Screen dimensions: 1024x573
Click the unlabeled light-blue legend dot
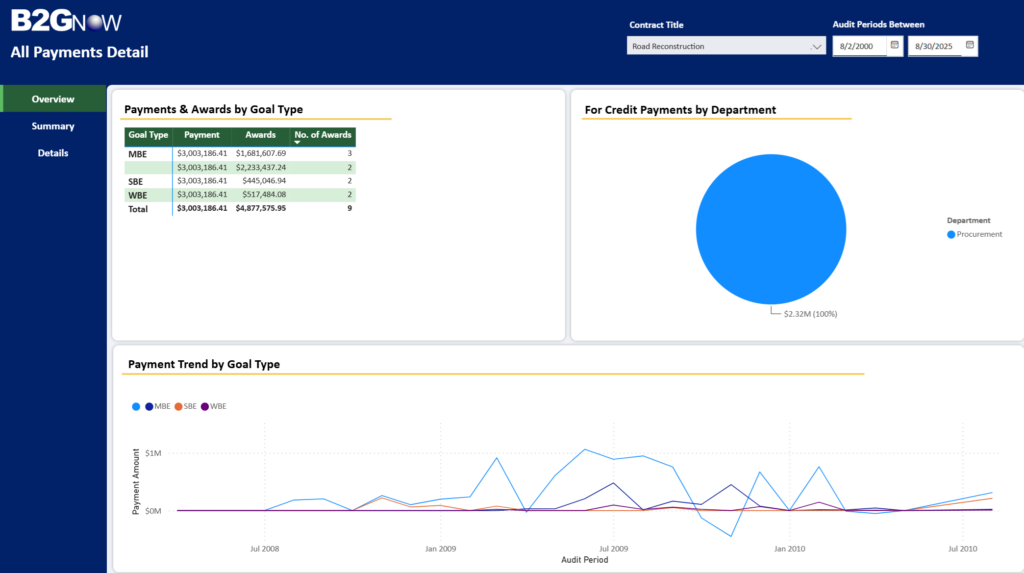136,406
